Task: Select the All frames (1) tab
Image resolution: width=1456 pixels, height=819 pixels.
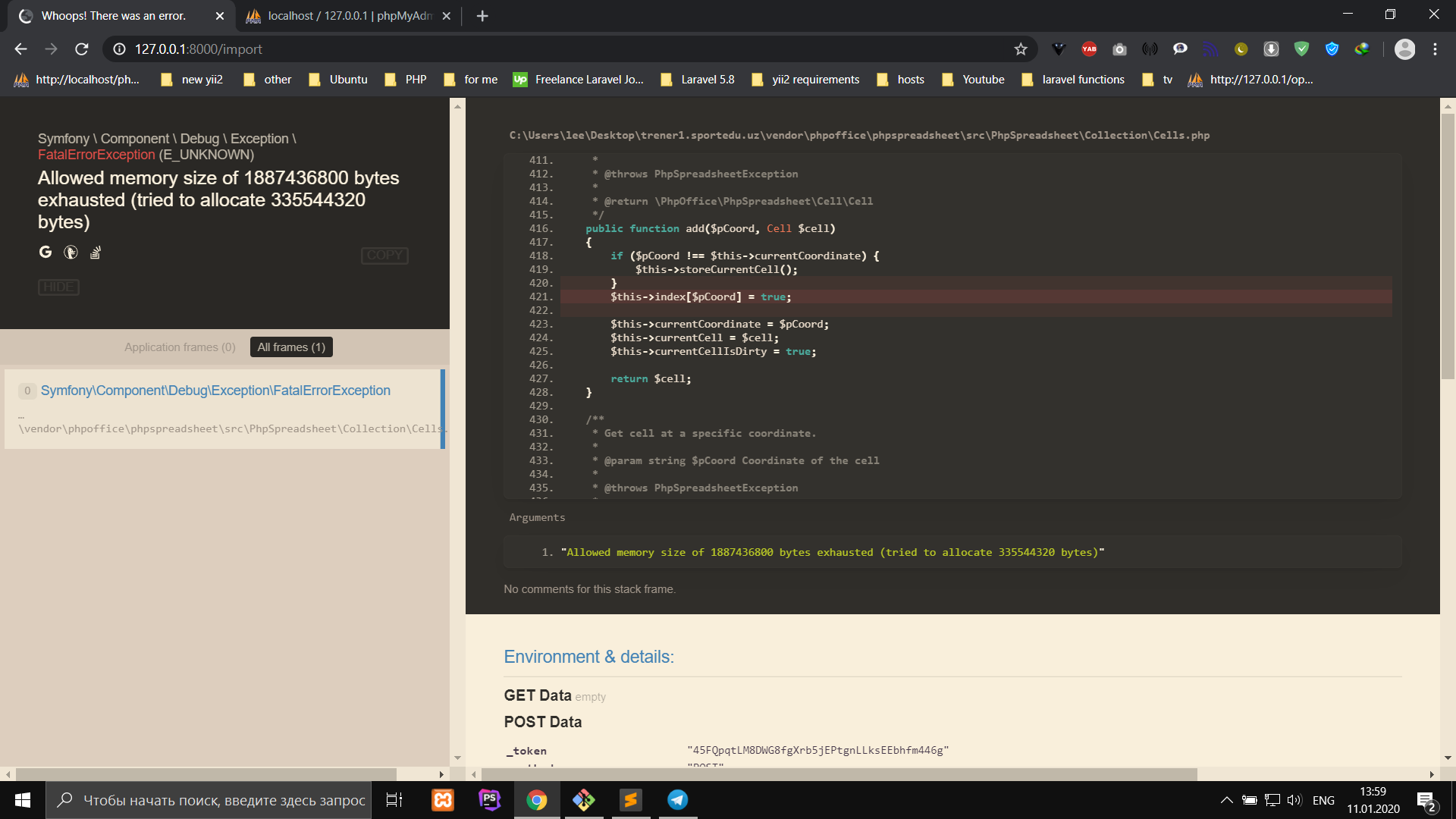Action: click(x=291, y=347)
